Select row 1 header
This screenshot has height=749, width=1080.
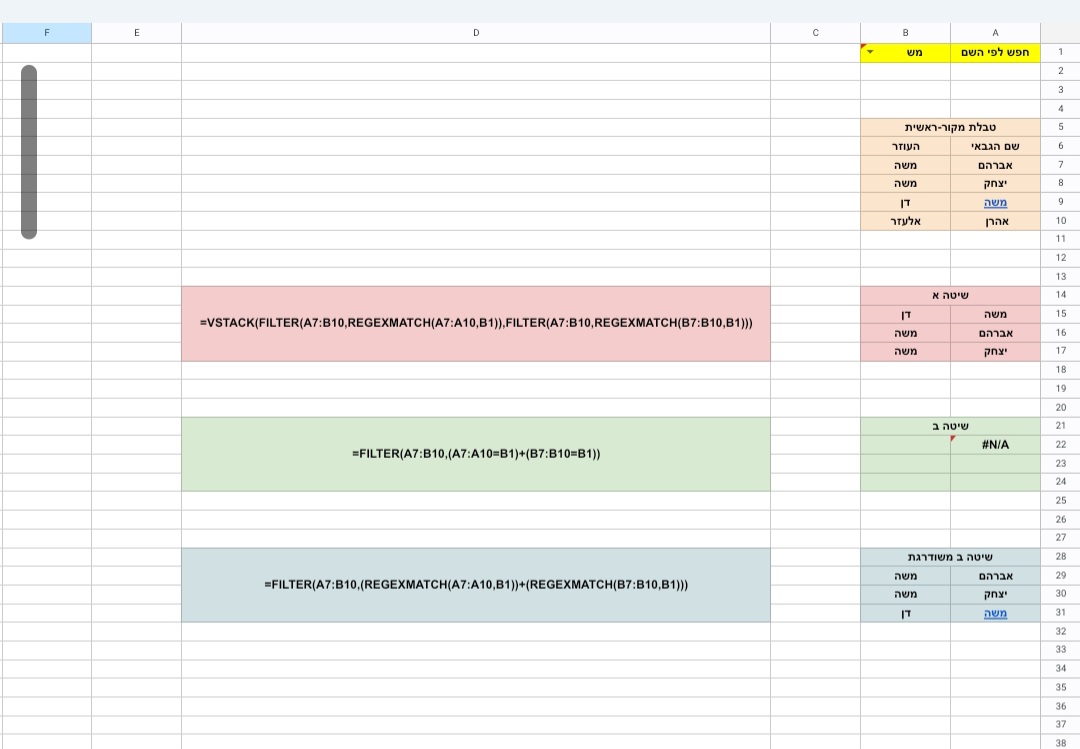coord(1062,52)
